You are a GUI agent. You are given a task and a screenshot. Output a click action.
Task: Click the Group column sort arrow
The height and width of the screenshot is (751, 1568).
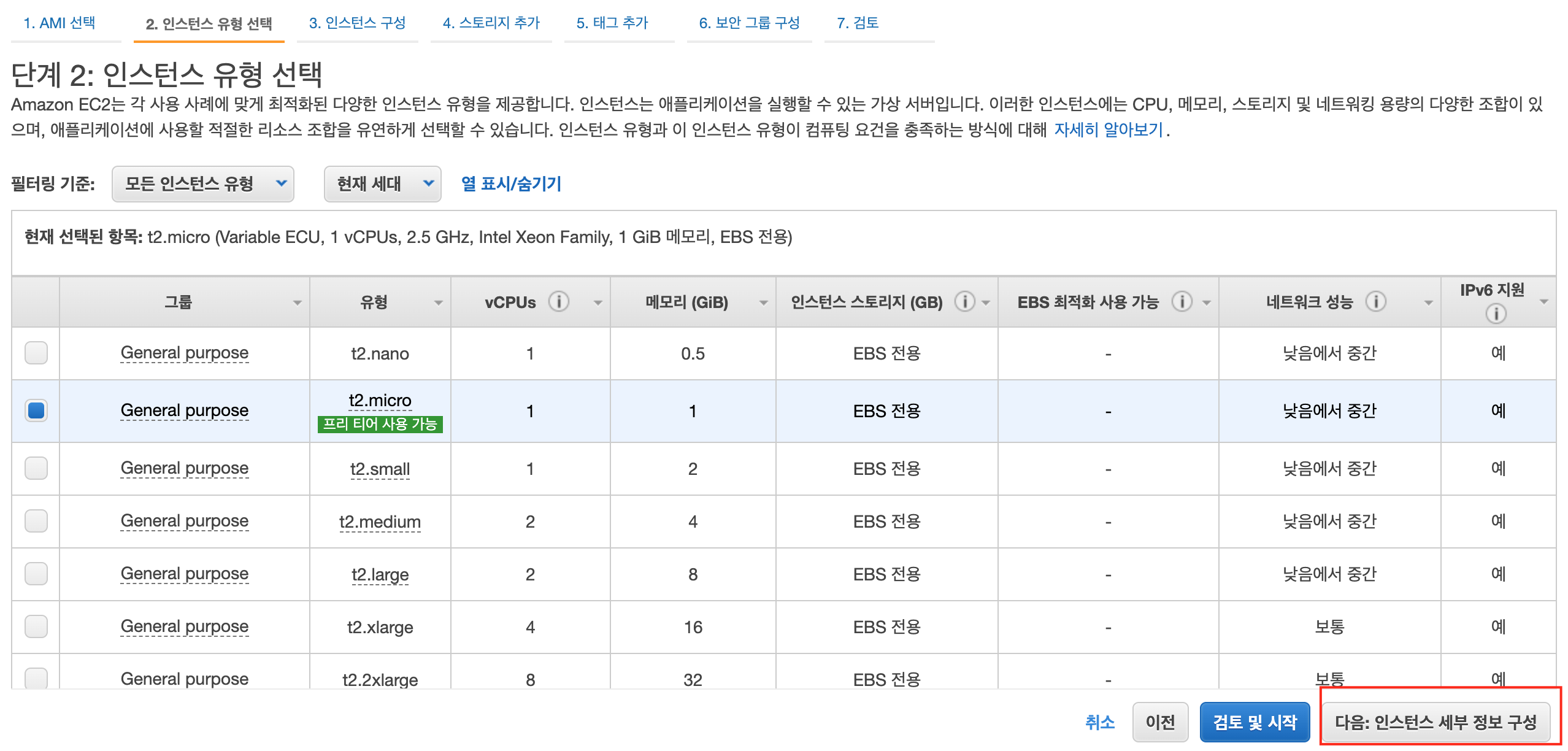click(x=297, y=302)
